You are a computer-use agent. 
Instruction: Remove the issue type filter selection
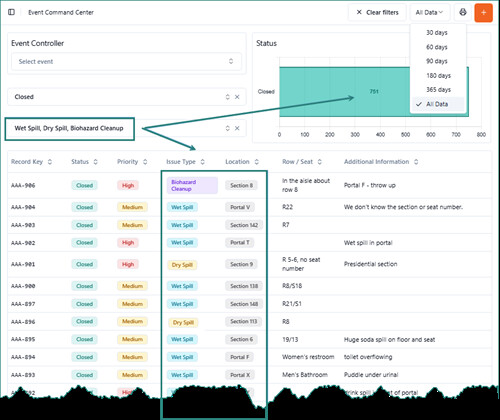tap(237, 128)
